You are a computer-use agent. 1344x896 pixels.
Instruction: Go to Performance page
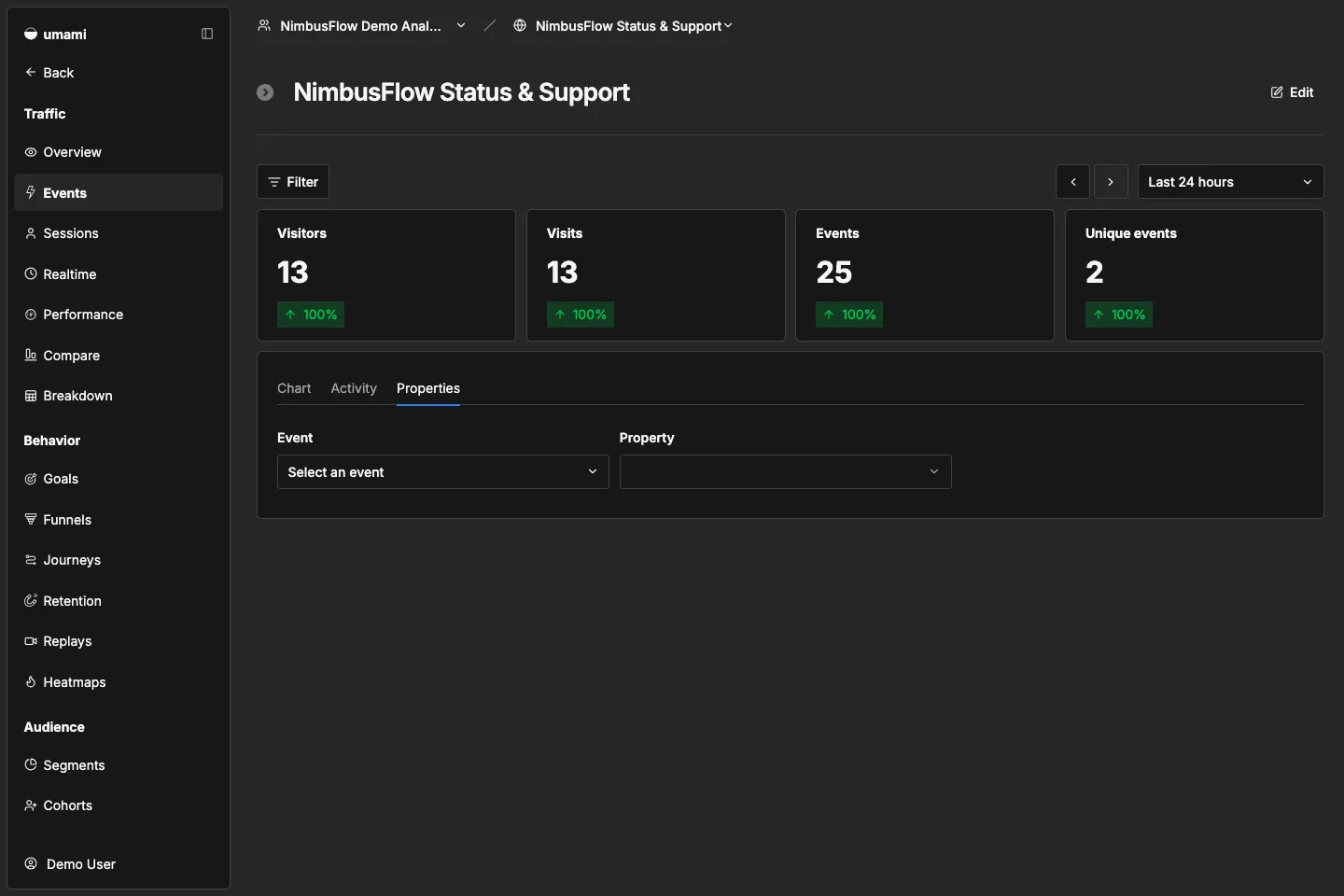[x=119, y=315]
